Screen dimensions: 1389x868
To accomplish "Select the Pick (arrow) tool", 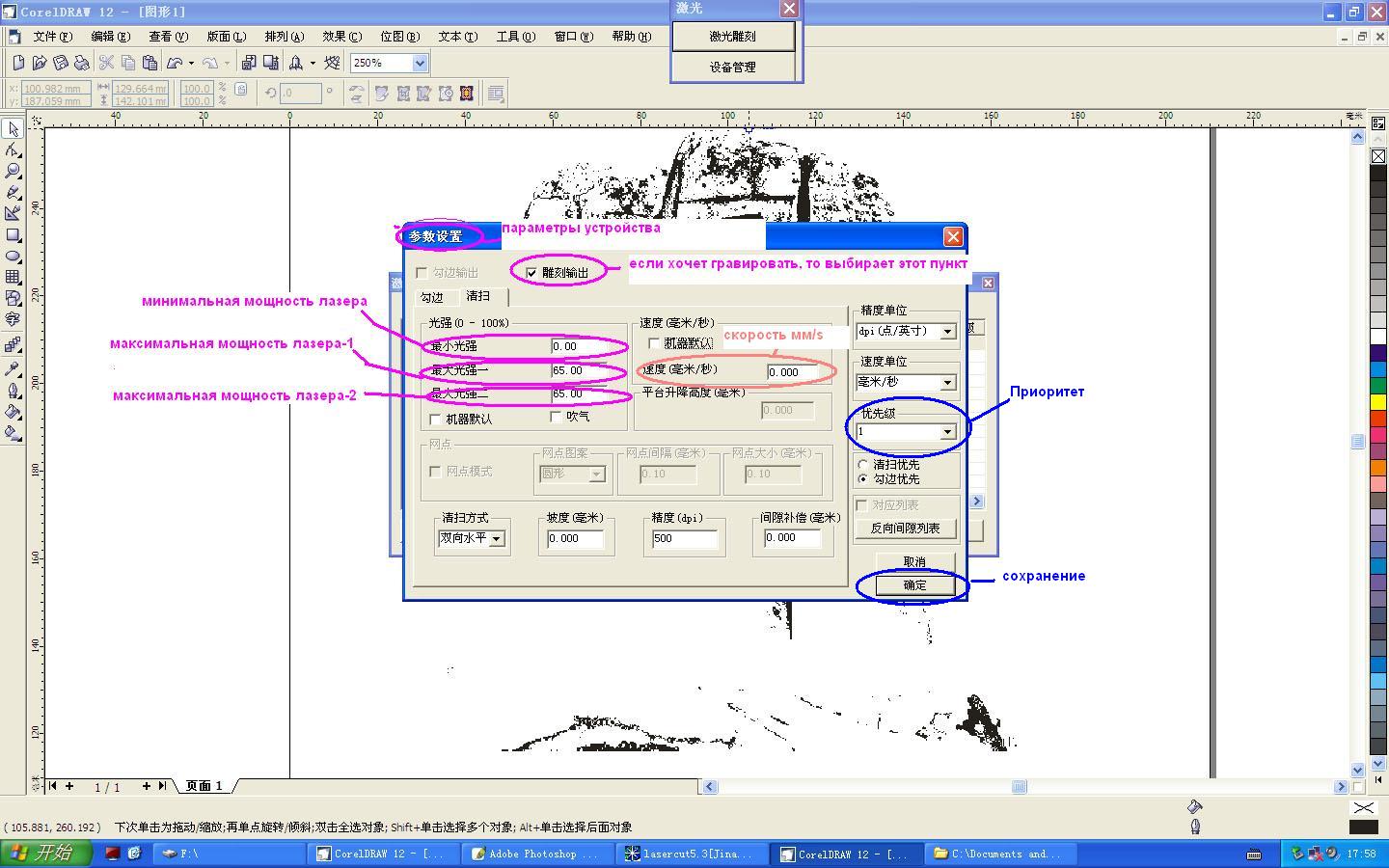I will pos(13,129).
